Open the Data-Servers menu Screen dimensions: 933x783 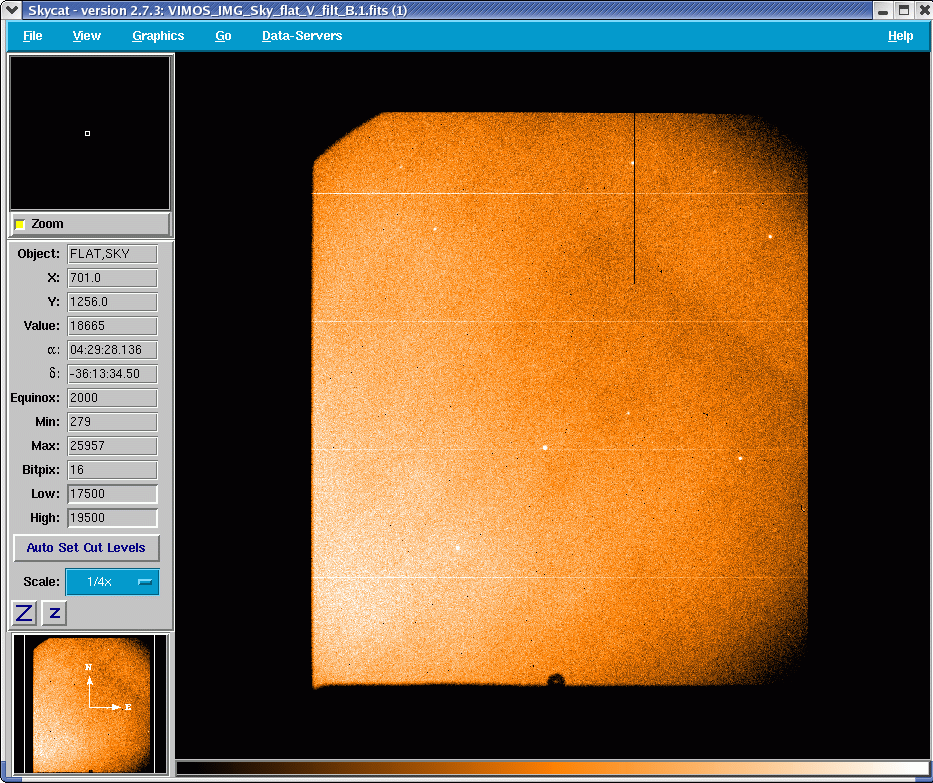pyautogui.click(x=302, y=36)
